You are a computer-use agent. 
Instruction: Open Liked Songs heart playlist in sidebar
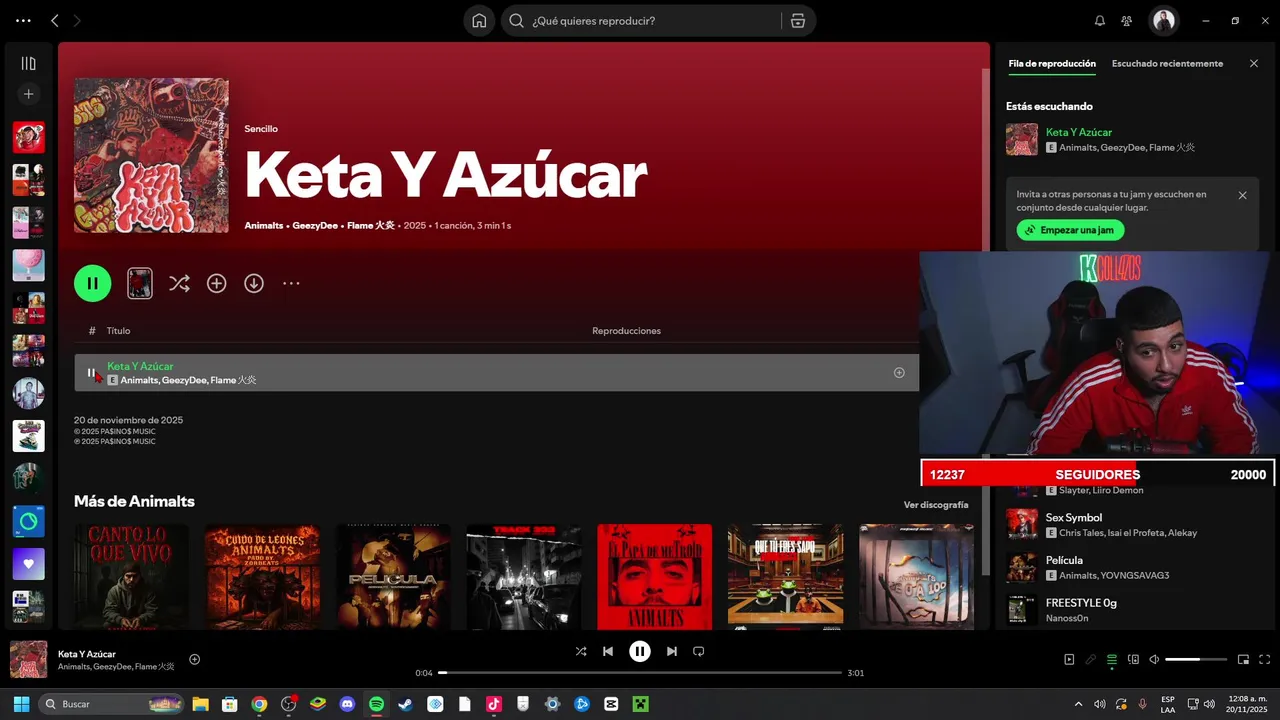tap(28, 564)
